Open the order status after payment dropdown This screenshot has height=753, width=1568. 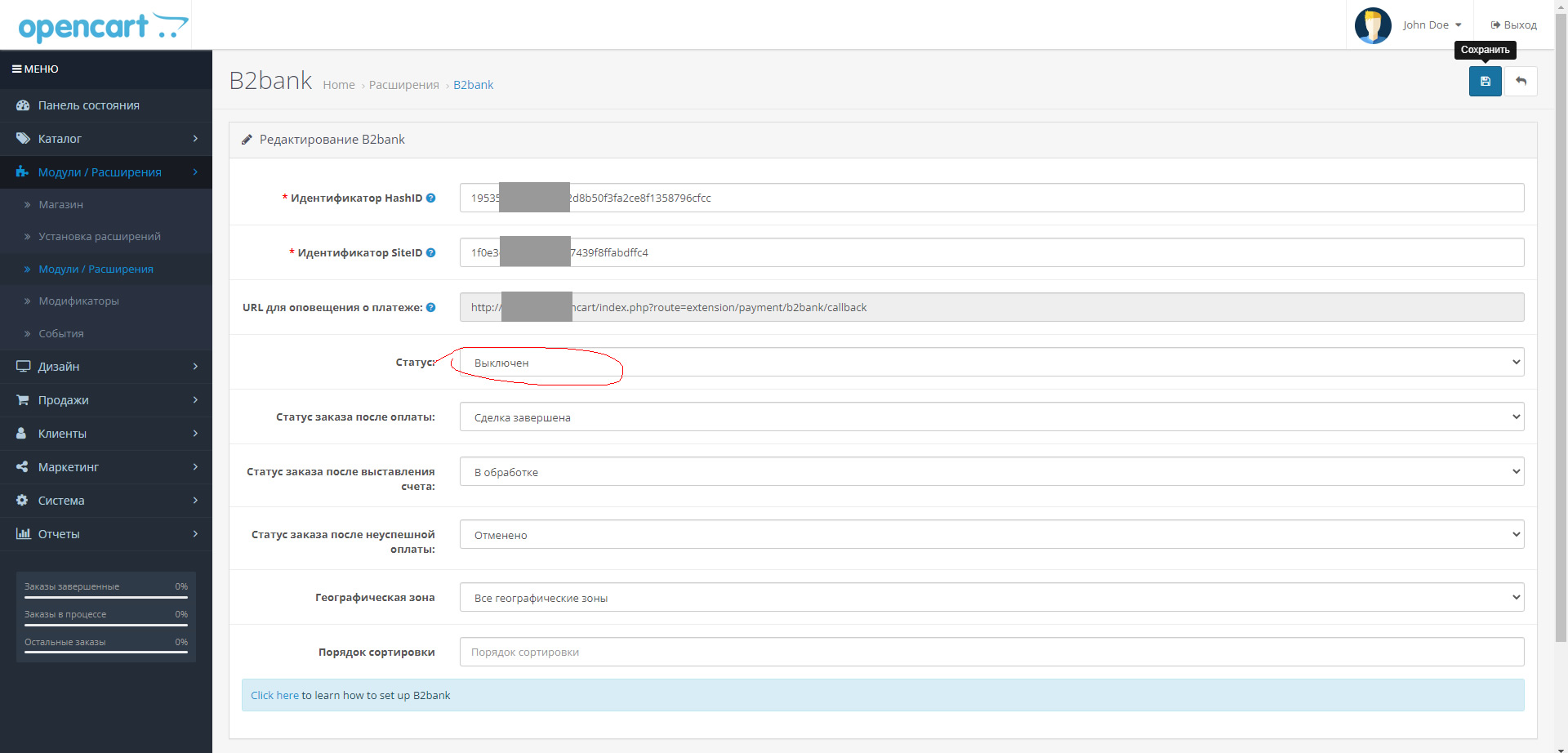click(991, 417)
